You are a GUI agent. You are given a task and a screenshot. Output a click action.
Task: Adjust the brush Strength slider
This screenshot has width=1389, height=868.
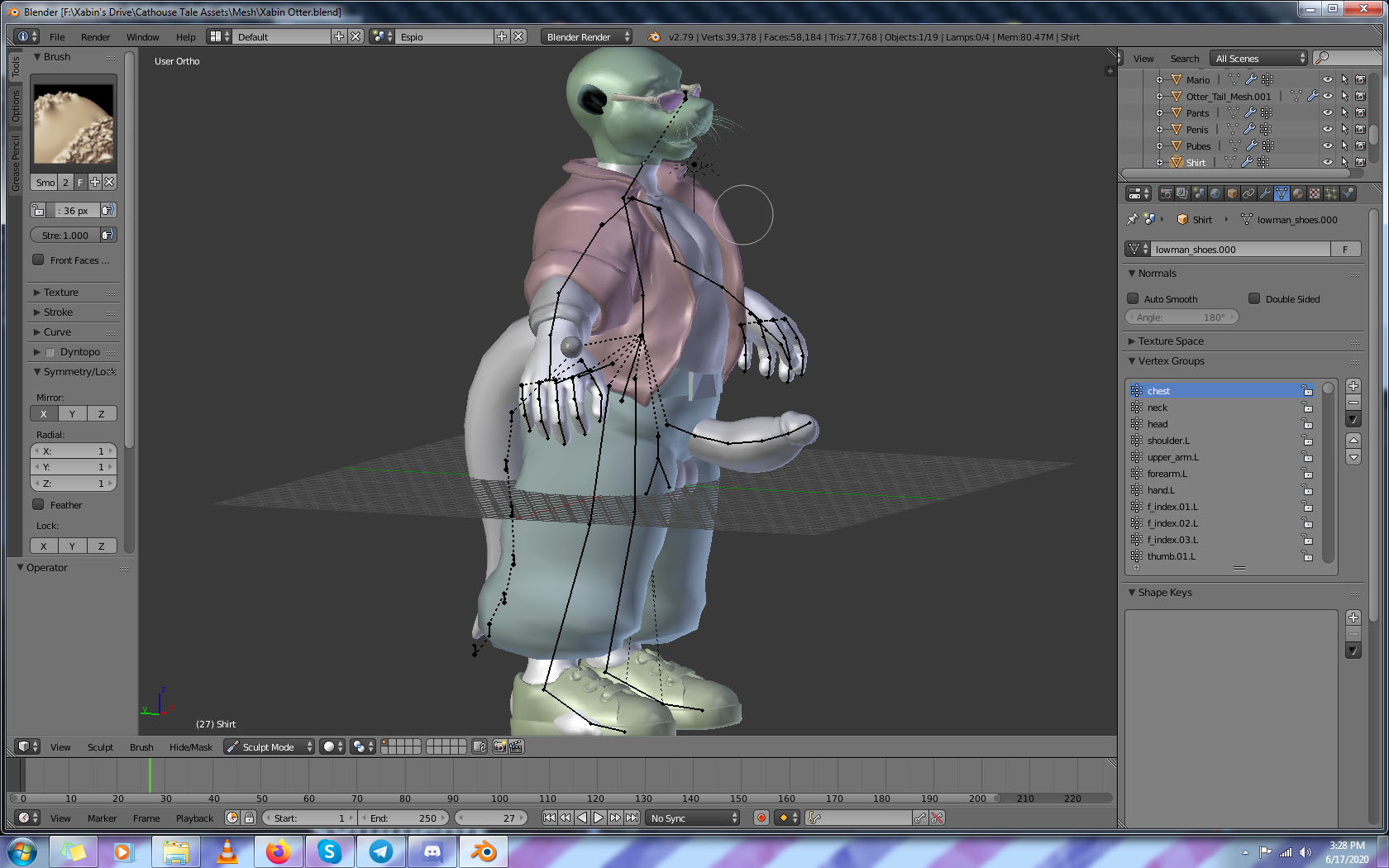point(66,235)
